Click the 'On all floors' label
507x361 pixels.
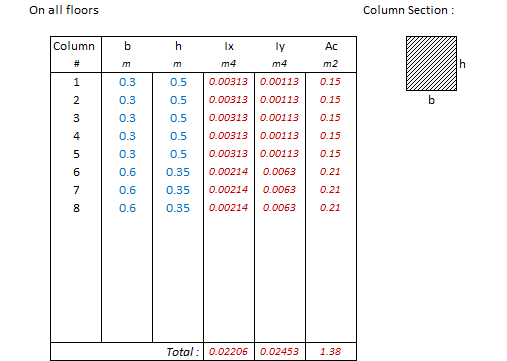pyautogui.click(x=64, y=10)
